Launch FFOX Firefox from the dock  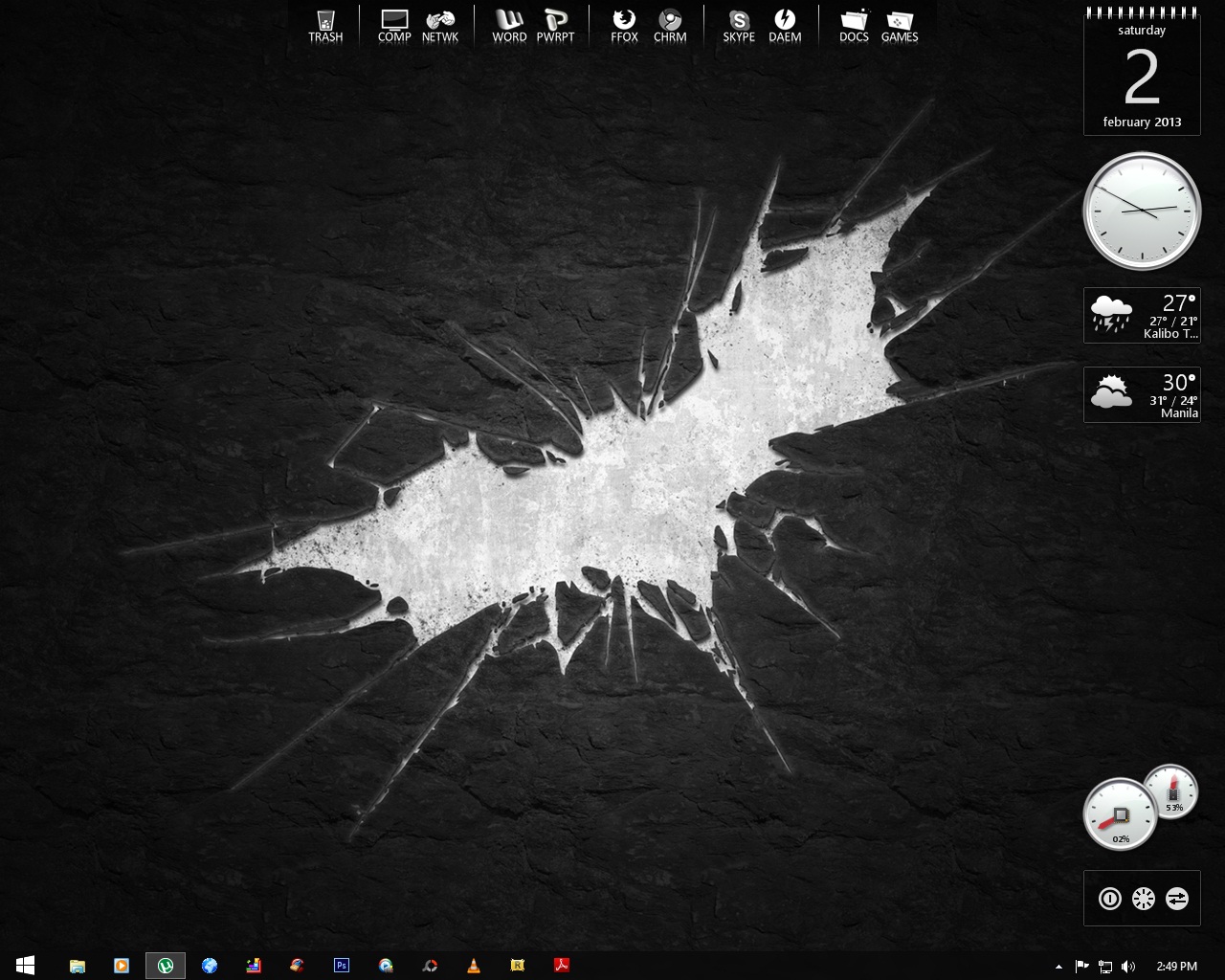point(624,26)
